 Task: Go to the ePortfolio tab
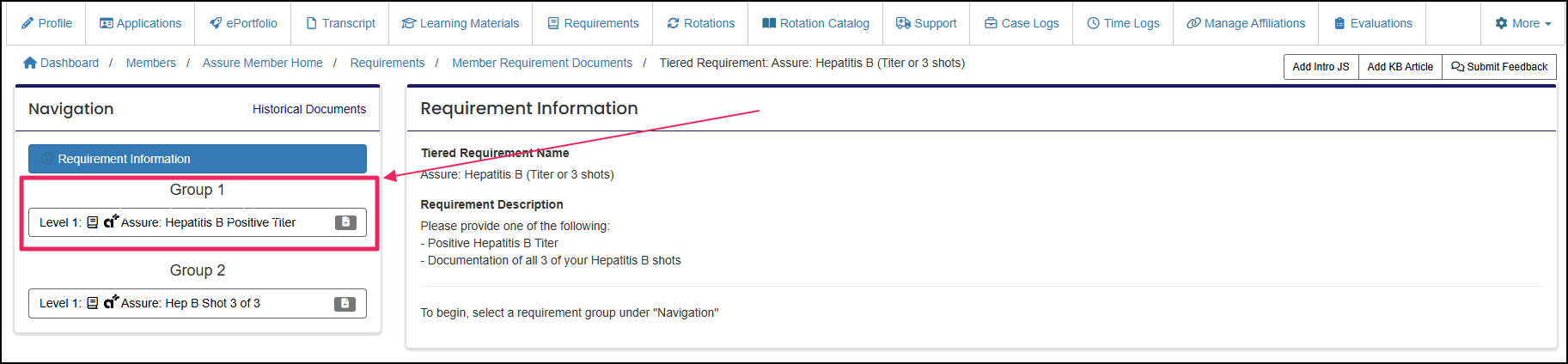coord(243,23)
